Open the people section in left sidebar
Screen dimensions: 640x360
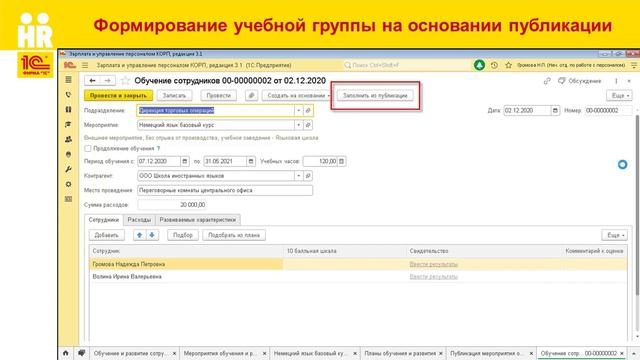click(x=68, y=139)
